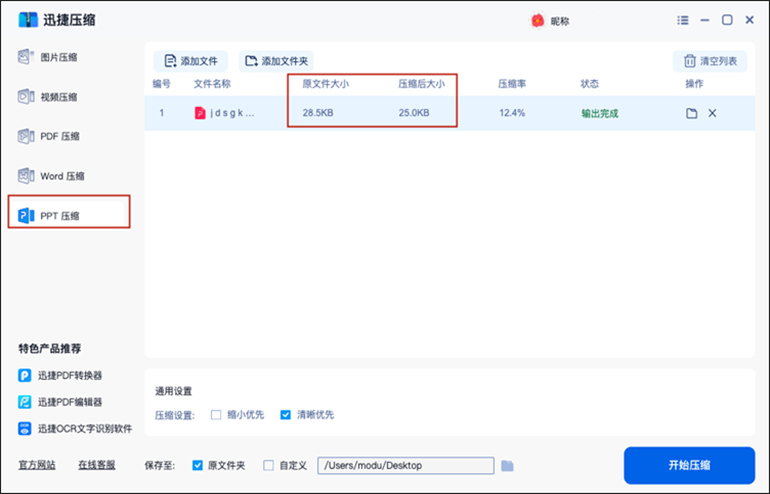770x494 pixels.
Task: Browse folder icon beside save path
Action: [507, 466]
